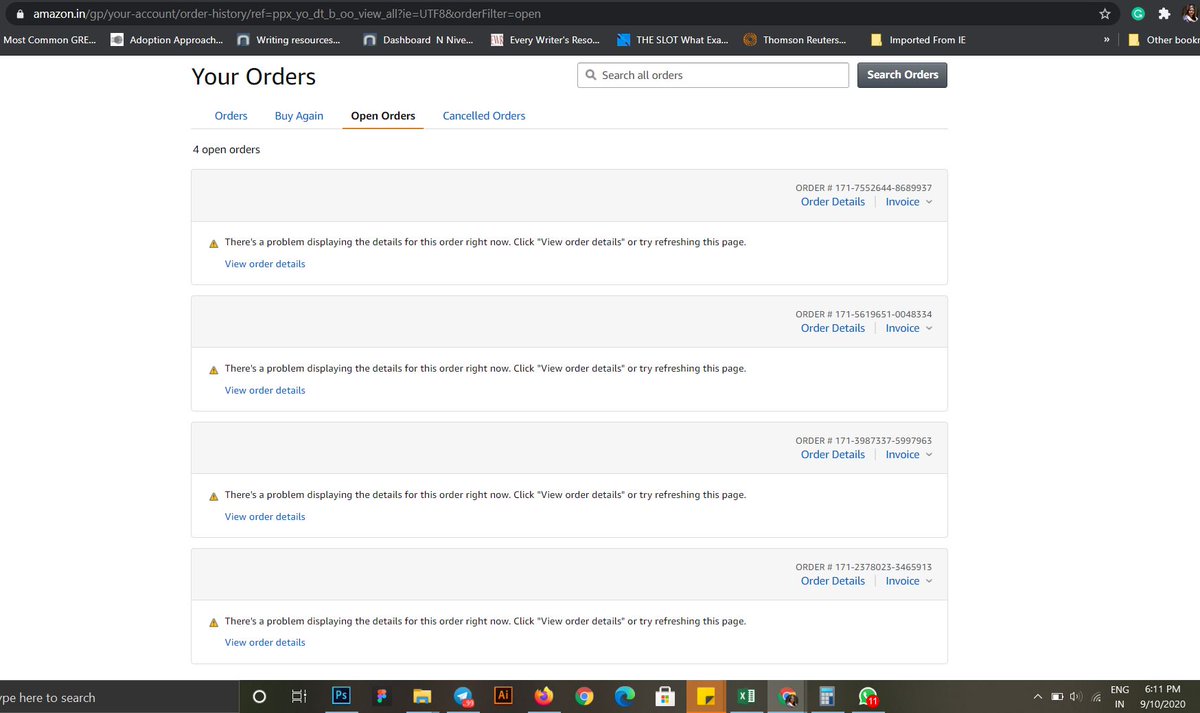Open the Chrome extensions puzzle icon
Screen dimensions: 1200x713
[x=1164, y=14]
